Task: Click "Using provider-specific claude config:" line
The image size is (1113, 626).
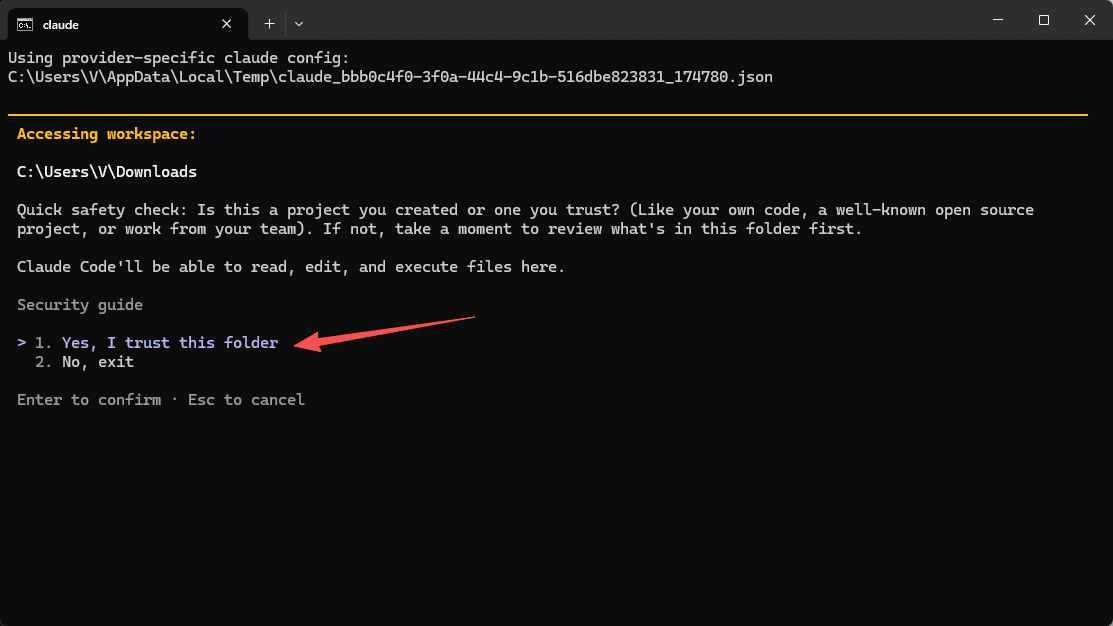Action: tap(179, 58)
